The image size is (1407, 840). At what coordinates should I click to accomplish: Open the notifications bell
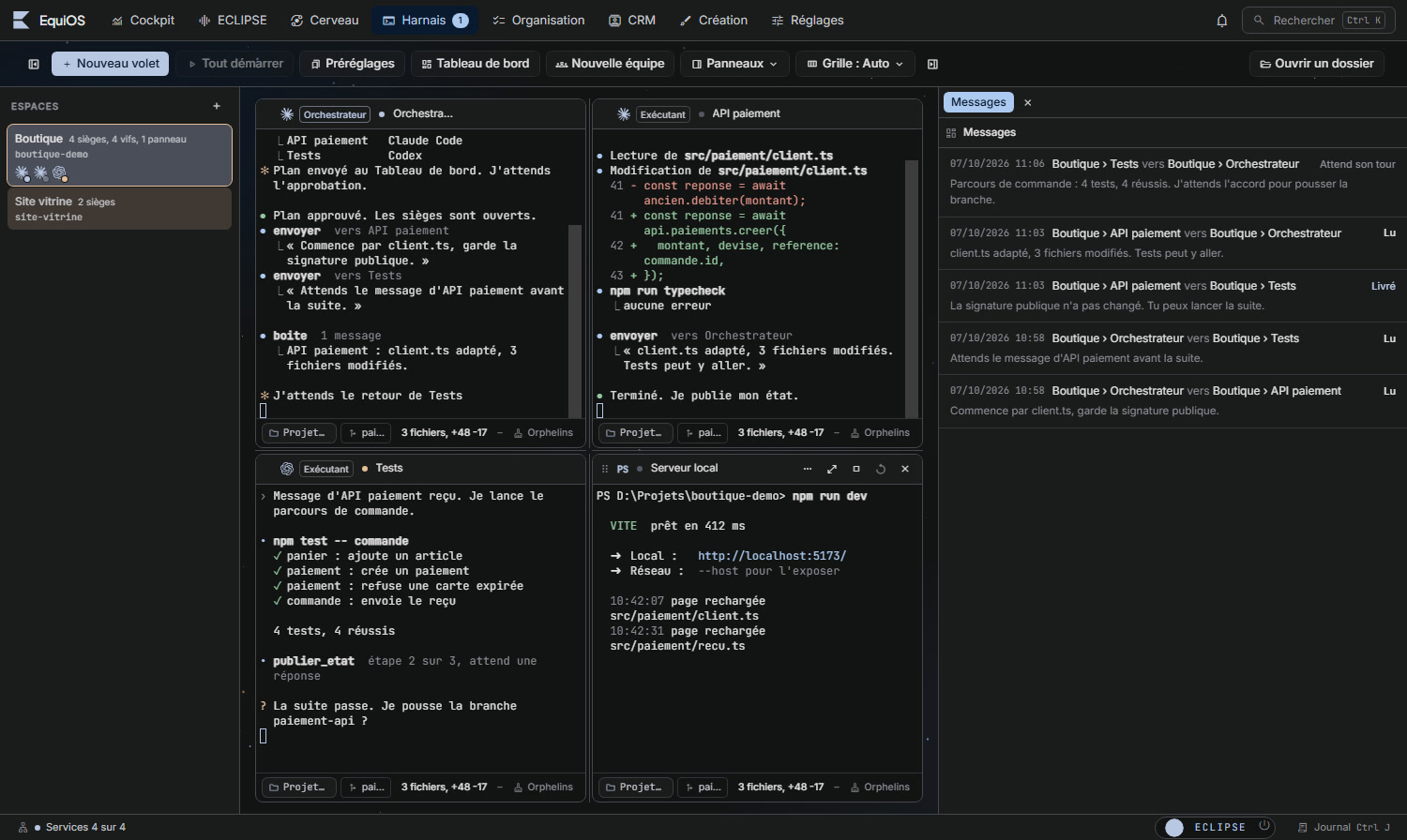pyautogui.click(x=1222, y=21)
